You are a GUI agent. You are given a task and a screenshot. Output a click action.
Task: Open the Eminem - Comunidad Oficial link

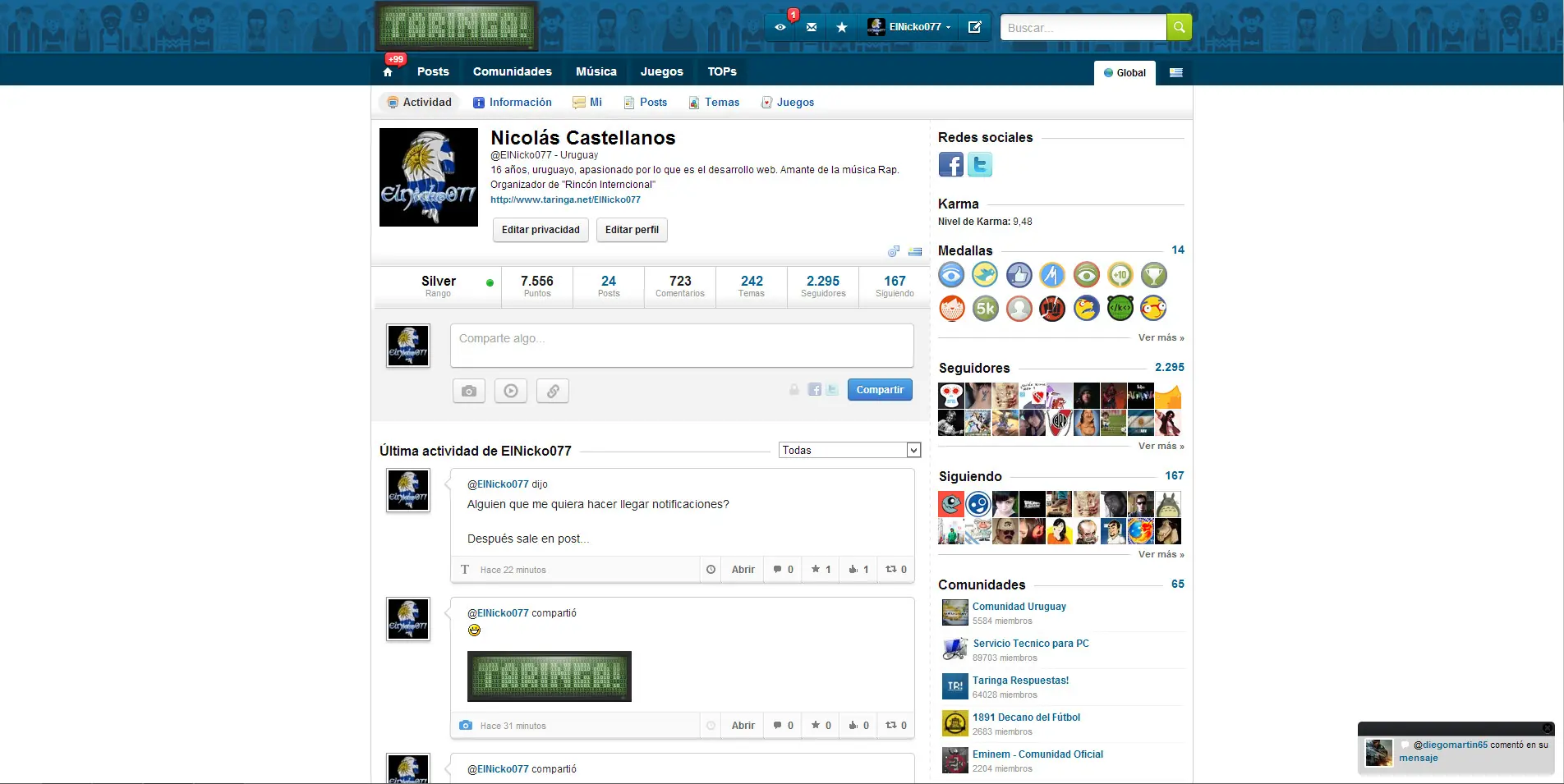[1037, 754]
